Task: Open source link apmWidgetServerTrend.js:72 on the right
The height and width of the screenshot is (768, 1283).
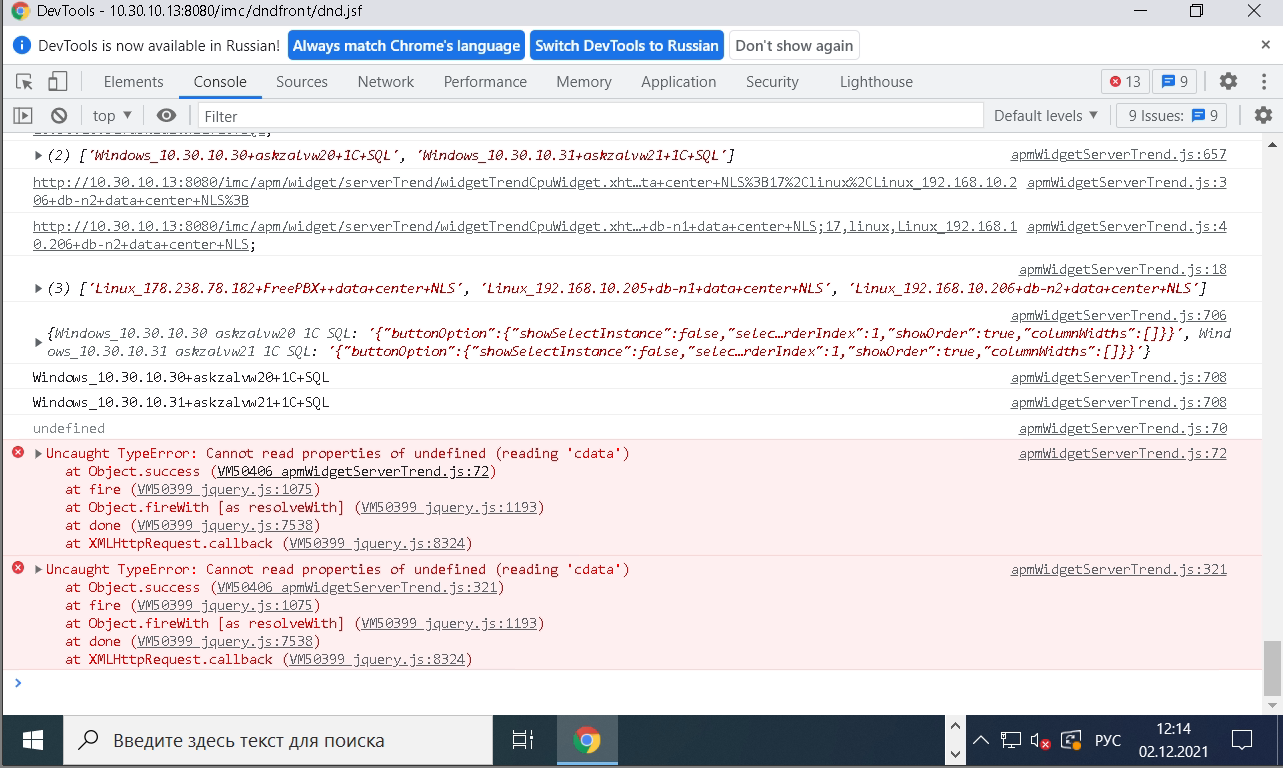Action: pos(1123,454)
